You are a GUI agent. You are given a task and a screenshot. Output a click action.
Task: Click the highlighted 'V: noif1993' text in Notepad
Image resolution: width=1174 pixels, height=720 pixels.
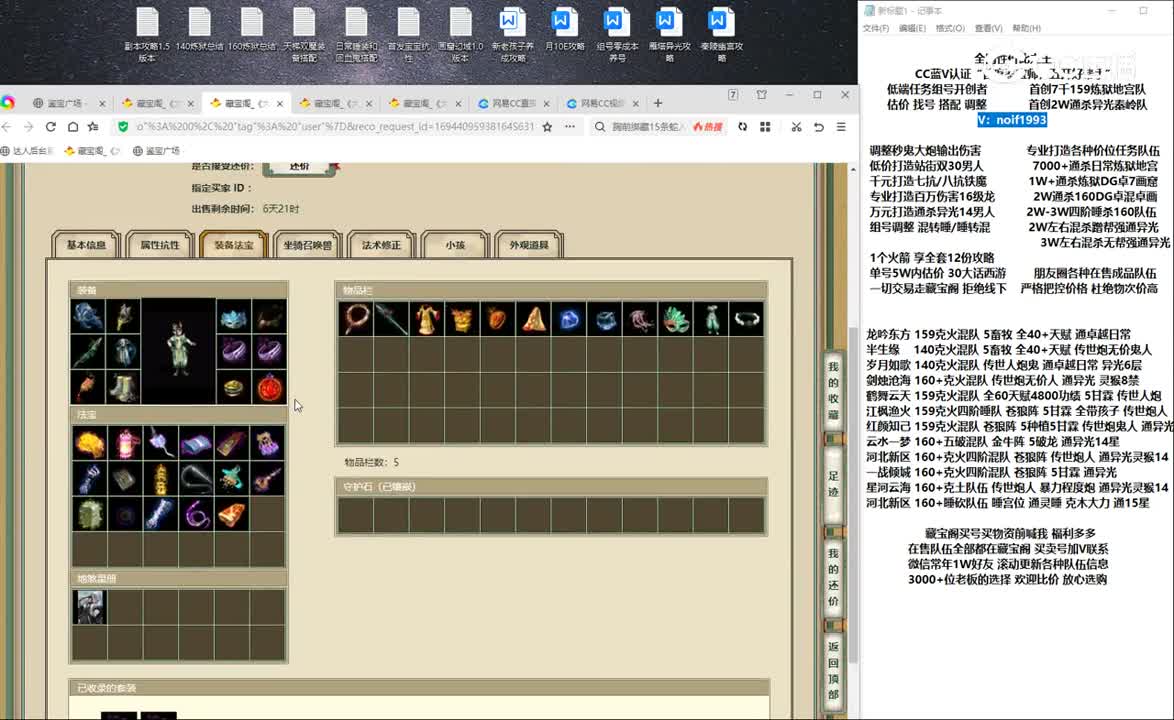1012,120
